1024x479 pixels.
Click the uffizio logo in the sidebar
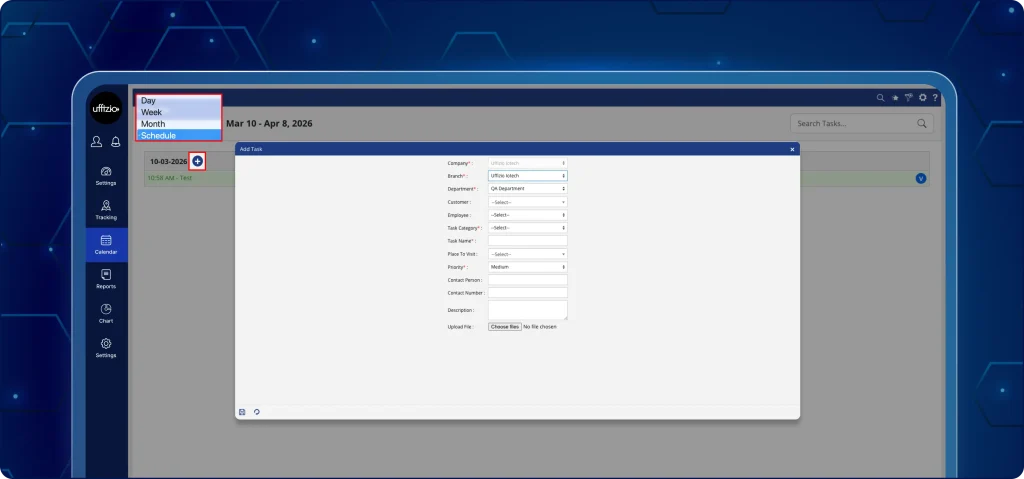point(106,108)
